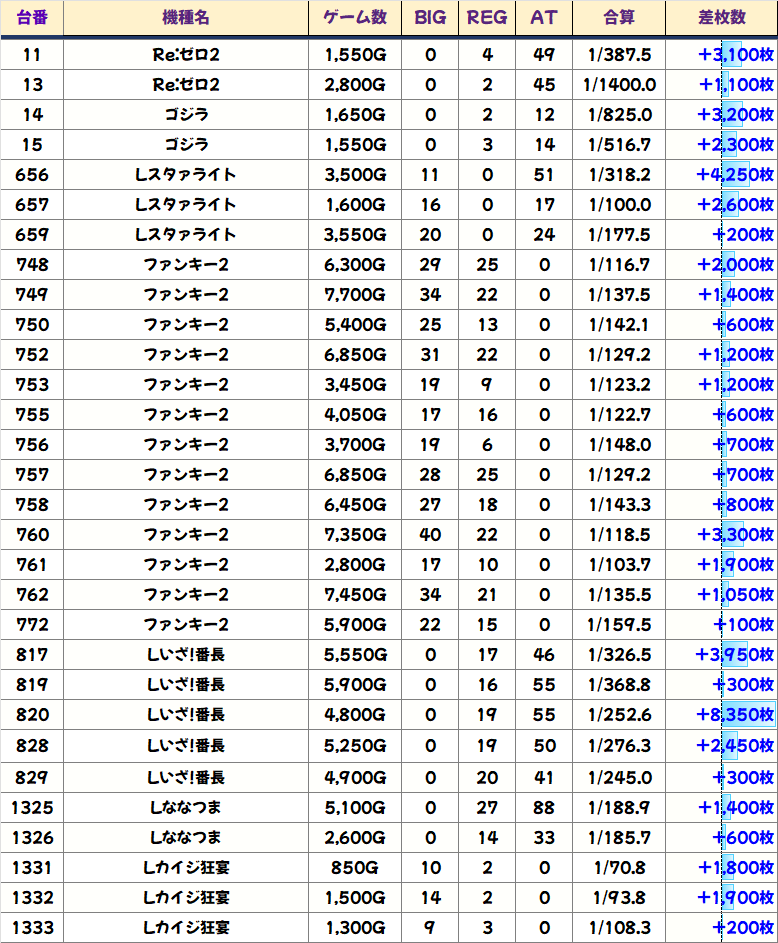
Task: Click the ゲーム数 column header
Action: tap(355, 17)
